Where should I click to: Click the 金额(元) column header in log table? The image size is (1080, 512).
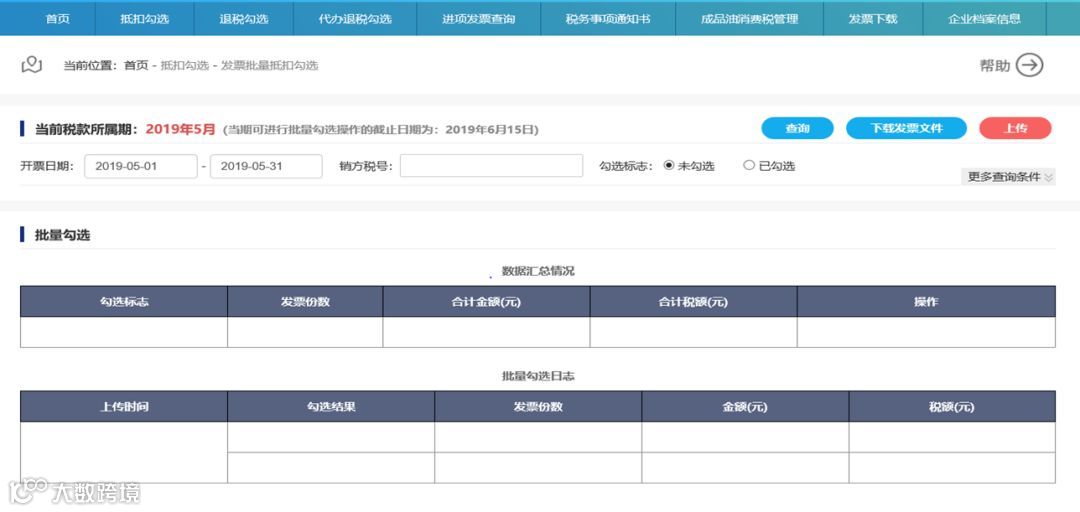[x=745, y=407]
